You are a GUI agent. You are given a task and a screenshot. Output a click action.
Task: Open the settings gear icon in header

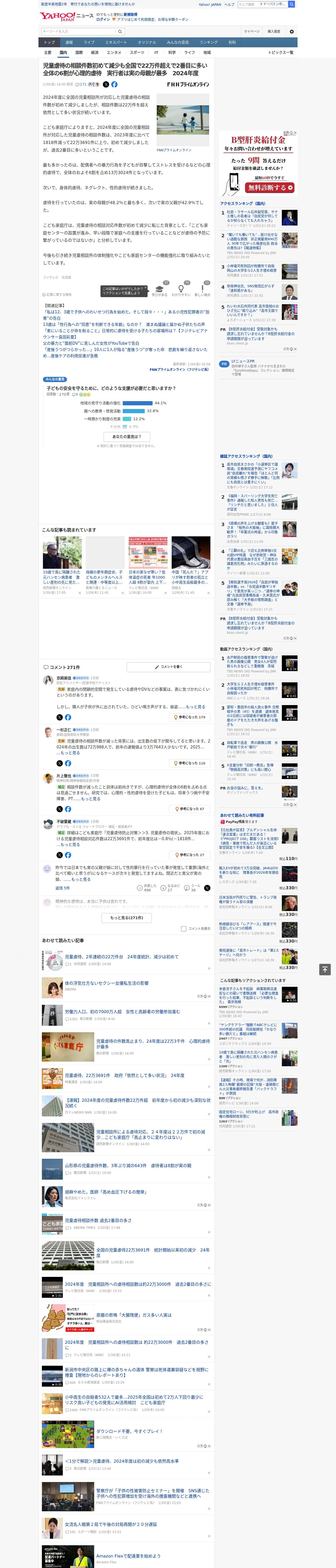coord(292,31)
